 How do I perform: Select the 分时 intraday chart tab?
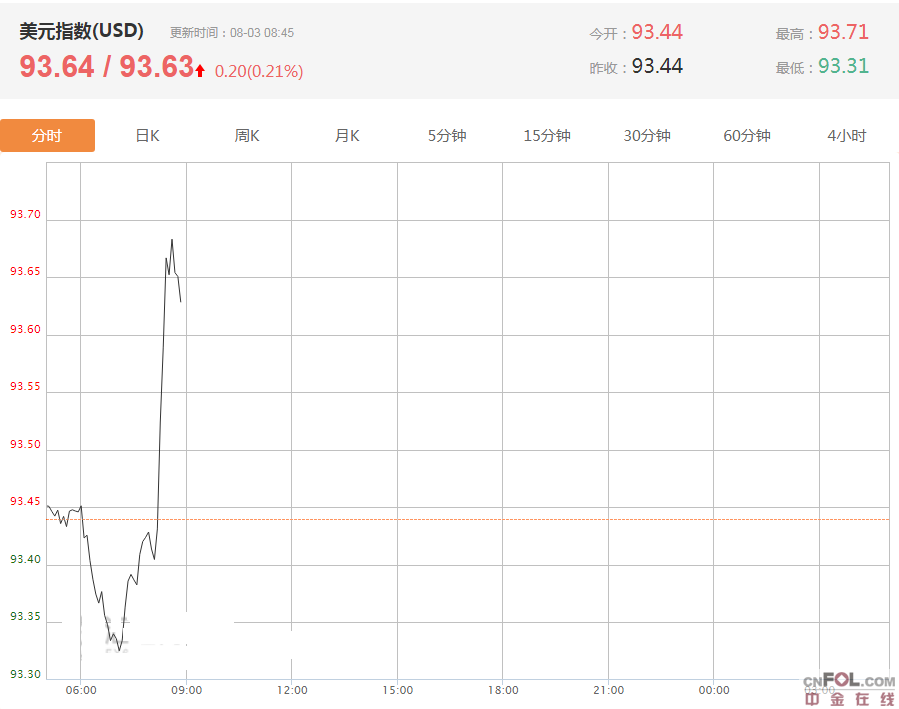coord(47,136)
